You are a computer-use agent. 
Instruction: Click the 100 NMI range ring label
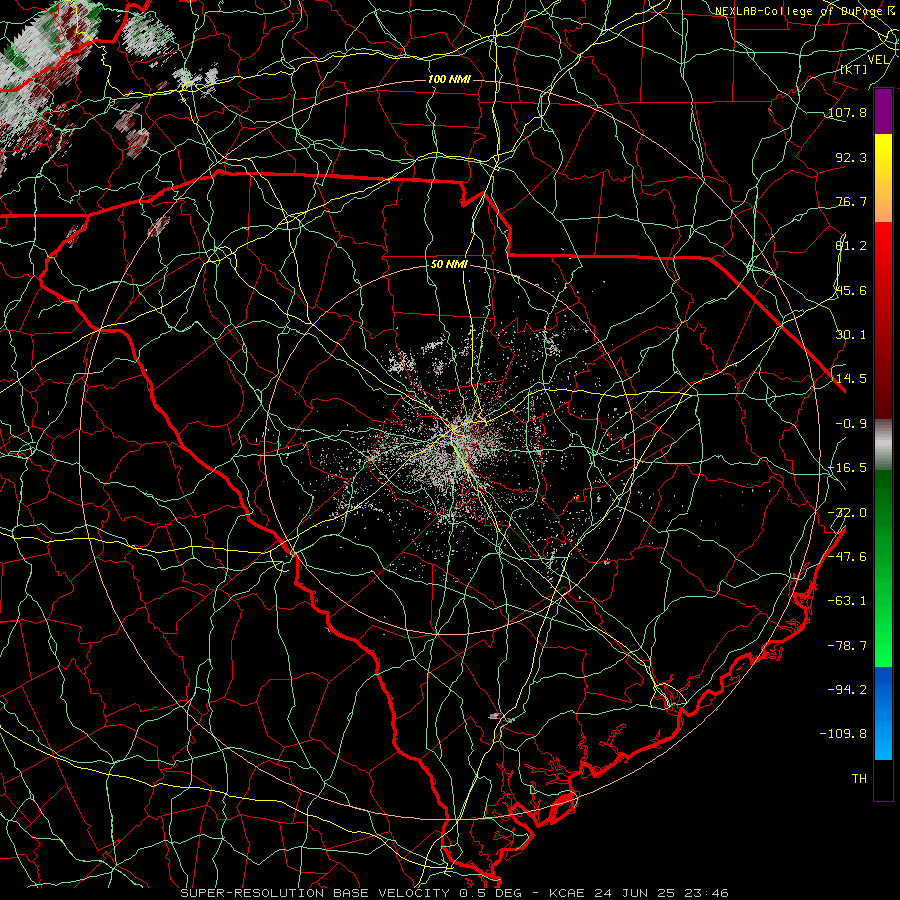[449, 79]
